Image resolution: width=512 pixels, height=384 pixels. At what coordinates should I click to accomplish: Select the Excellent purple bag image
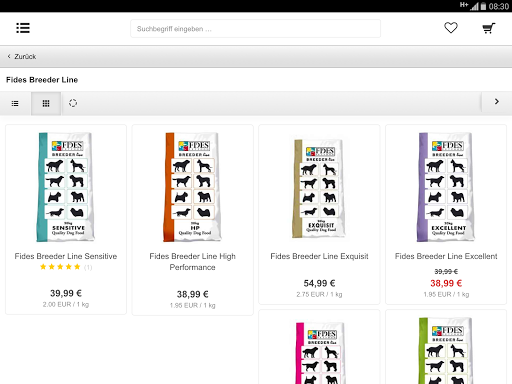[x=446, y=187]
